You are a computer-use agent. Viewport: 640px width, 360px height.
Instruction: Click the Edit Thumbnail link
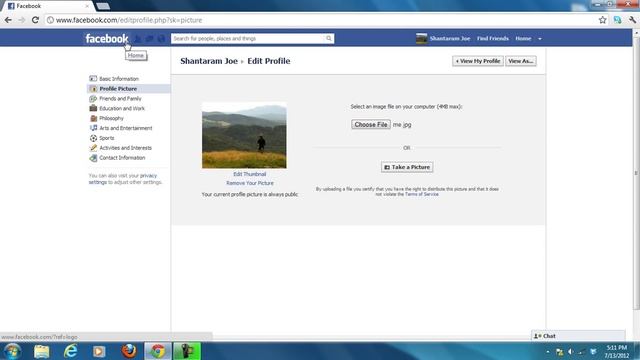click(249, 174)
